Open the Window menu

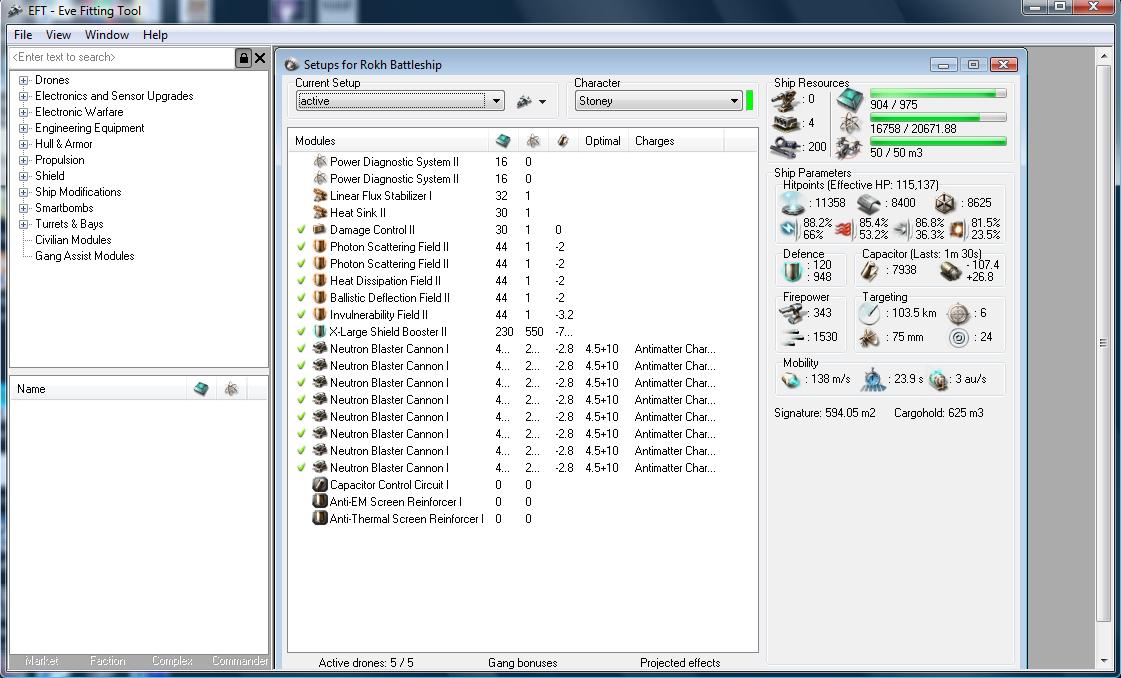107,34
